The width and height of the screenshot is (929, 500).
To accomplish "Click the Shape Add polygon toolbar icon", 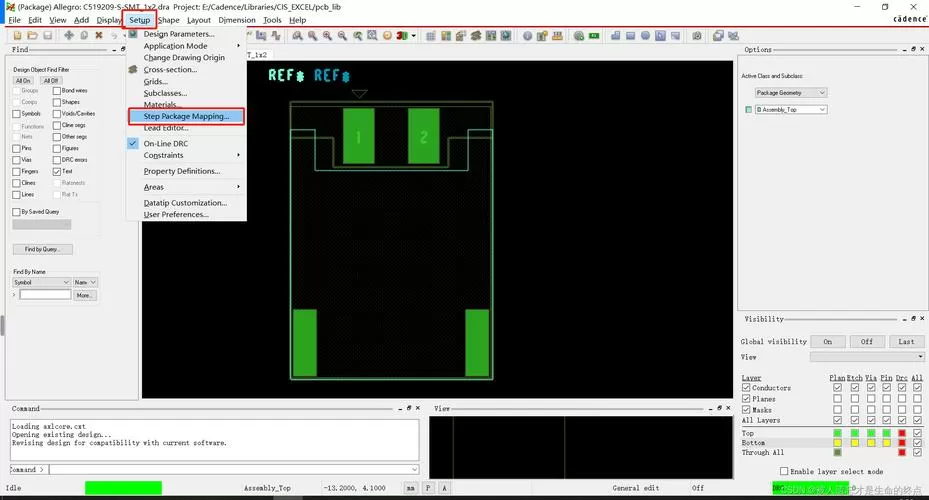I will pyautogui.click(x=616, y=36).
